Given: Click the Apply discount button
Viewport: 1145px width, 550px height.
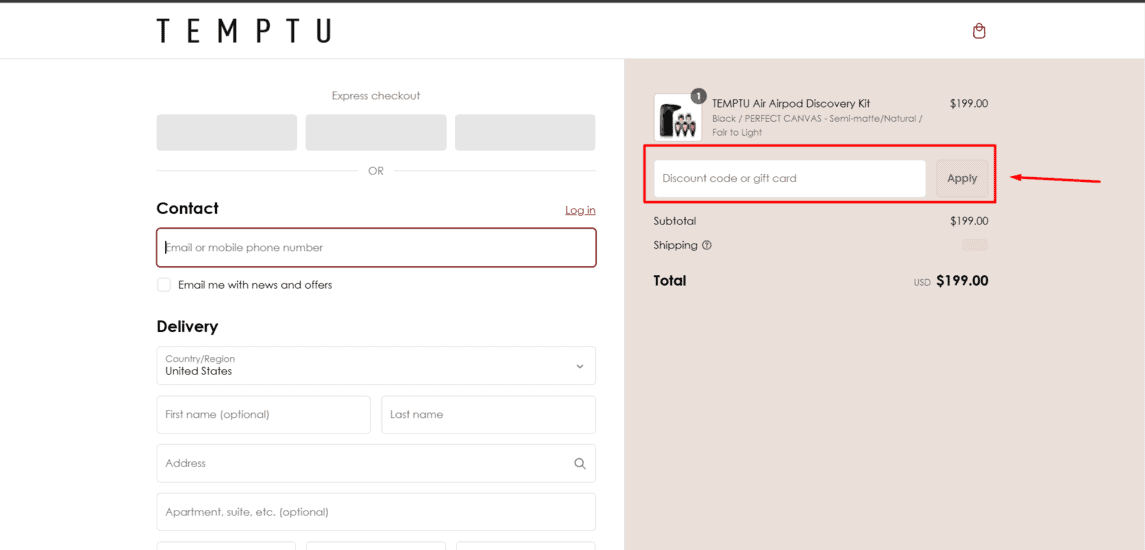Looking at the screenshot, I should coord(962,178).
